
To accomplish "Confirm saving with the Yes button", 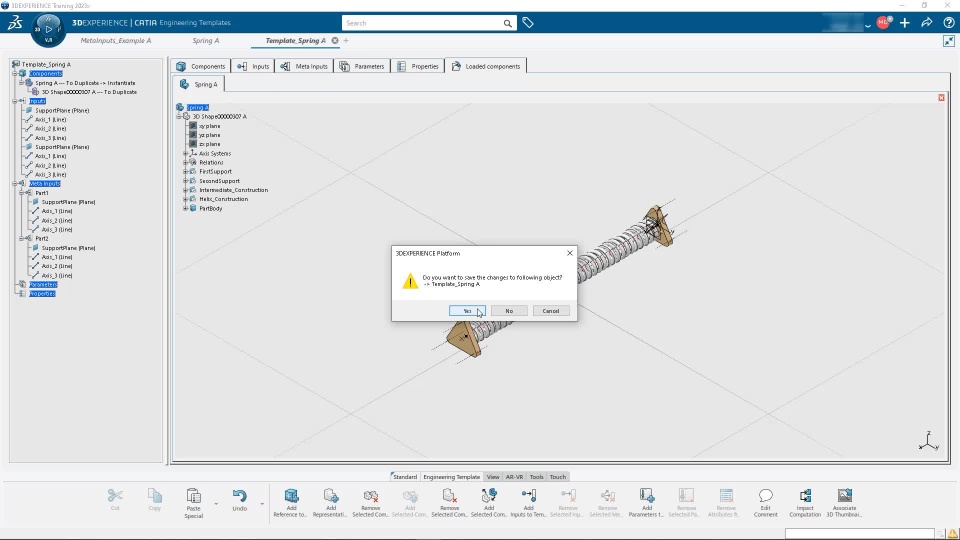I will 467,311.
